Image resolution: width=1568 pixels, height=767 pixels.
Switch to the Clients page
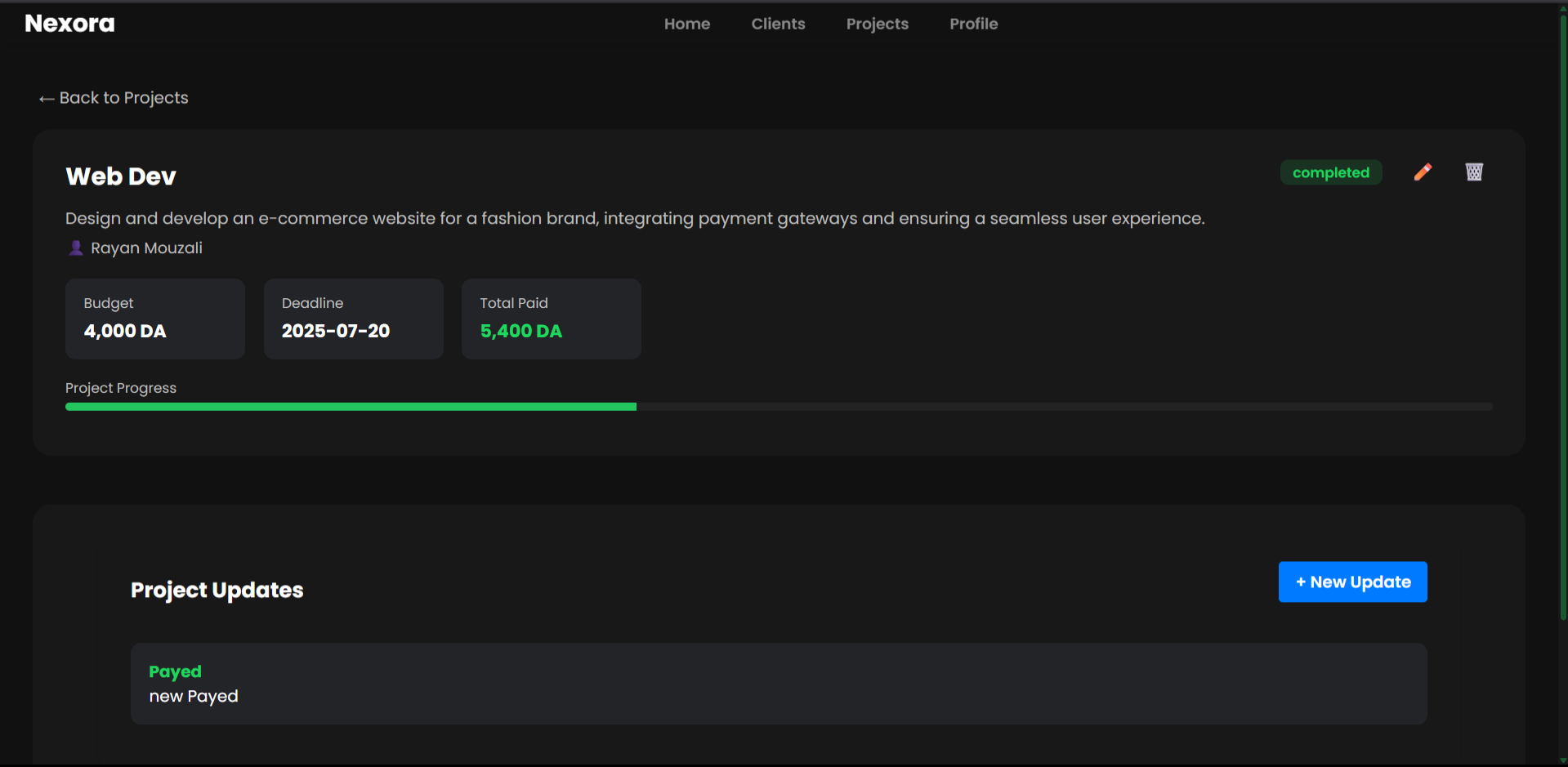click(x=778, y=24)
